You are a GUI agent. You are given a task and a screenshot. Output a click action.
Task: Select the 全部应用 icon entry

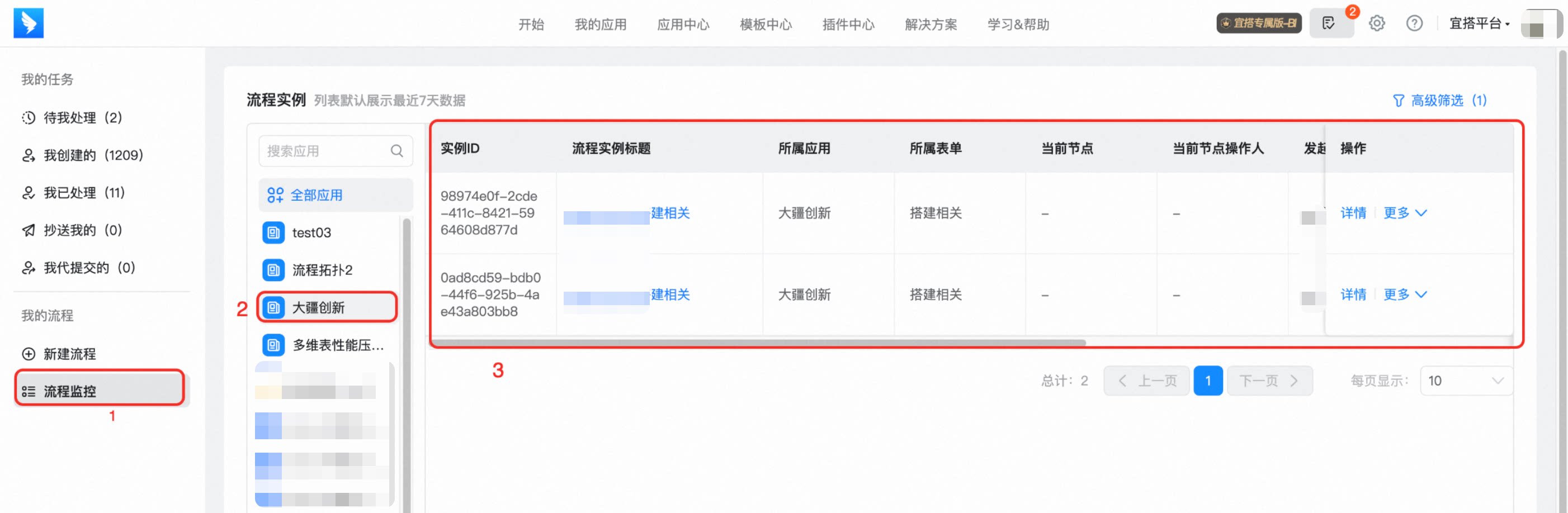point(275,194)
